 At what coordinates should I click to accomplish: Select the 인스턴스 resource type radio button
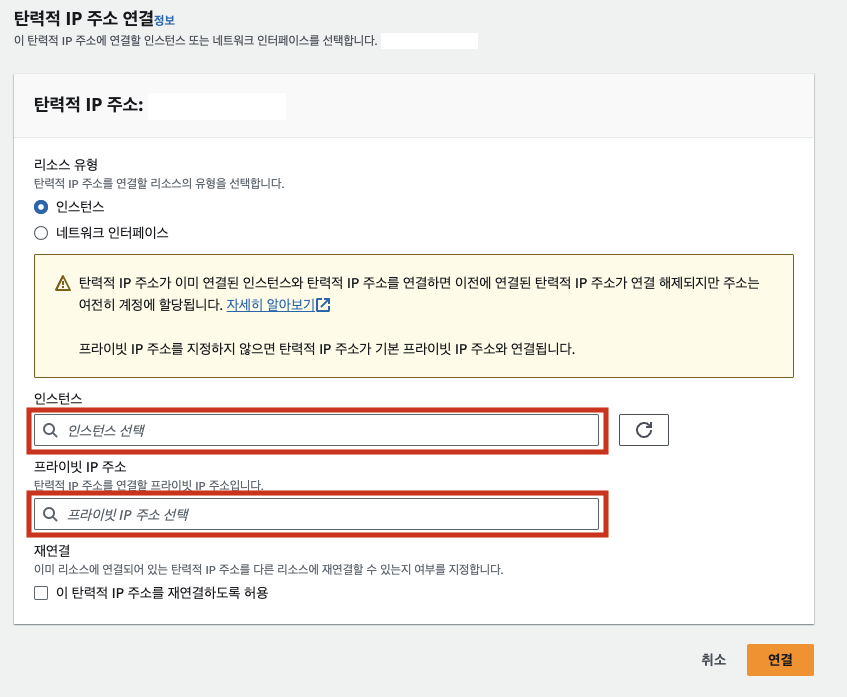(x=41, y=207)
